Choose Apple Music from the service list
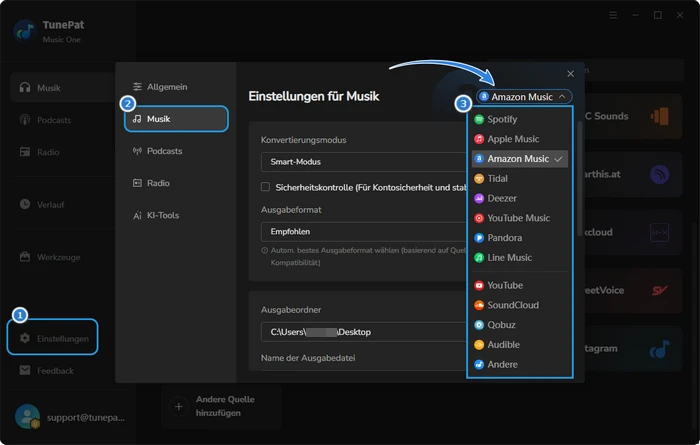 click(520, 139)
